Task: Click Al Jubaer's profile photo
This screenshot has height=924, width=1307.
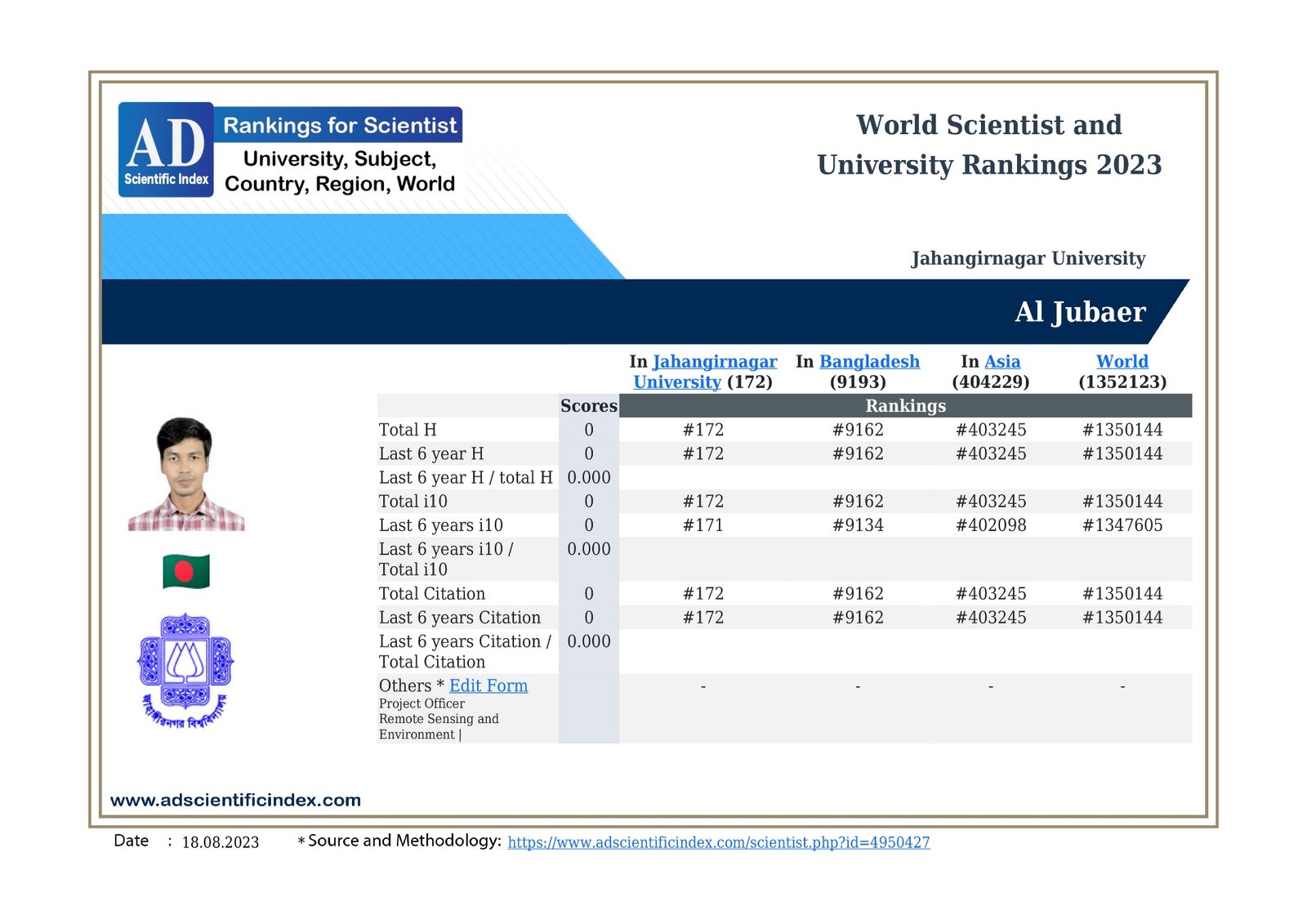Action: pos(186,474)
